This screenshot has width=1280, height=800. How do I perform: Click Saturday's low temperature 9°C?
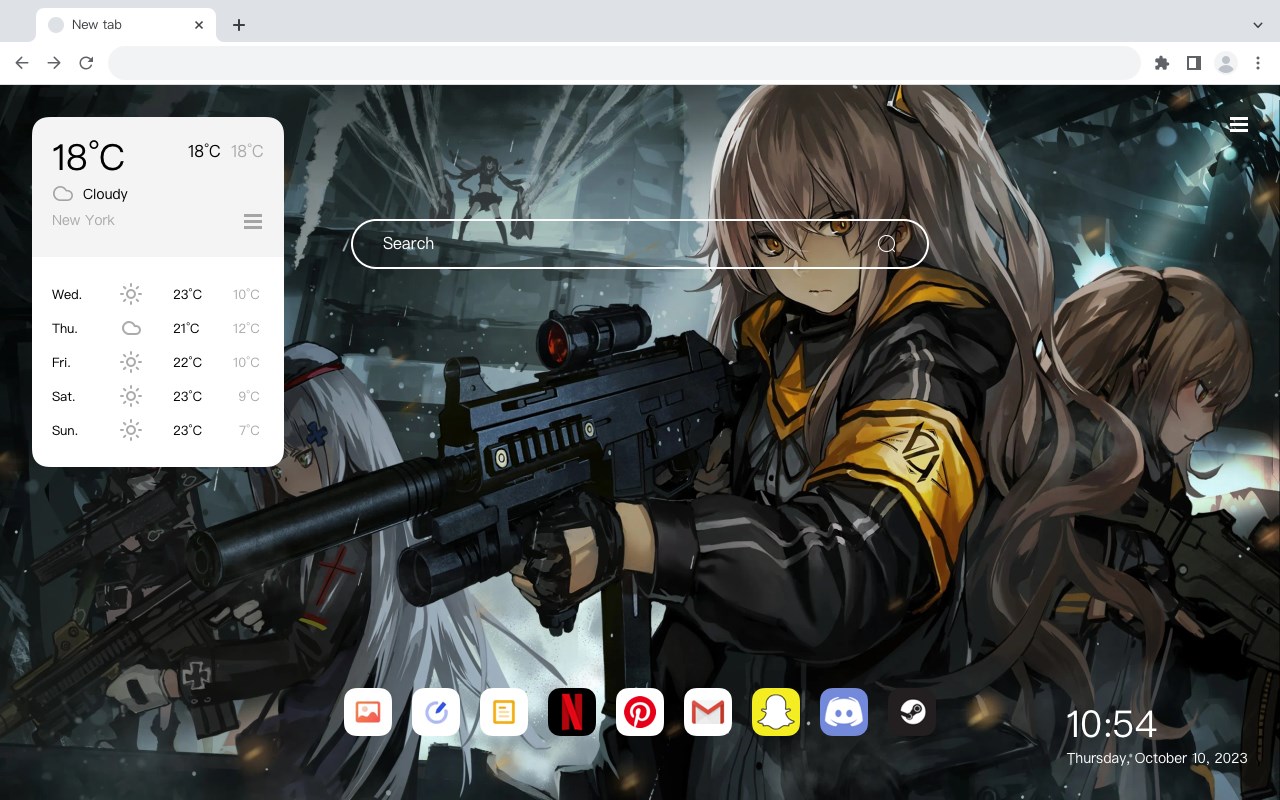[x=249, y=396]
